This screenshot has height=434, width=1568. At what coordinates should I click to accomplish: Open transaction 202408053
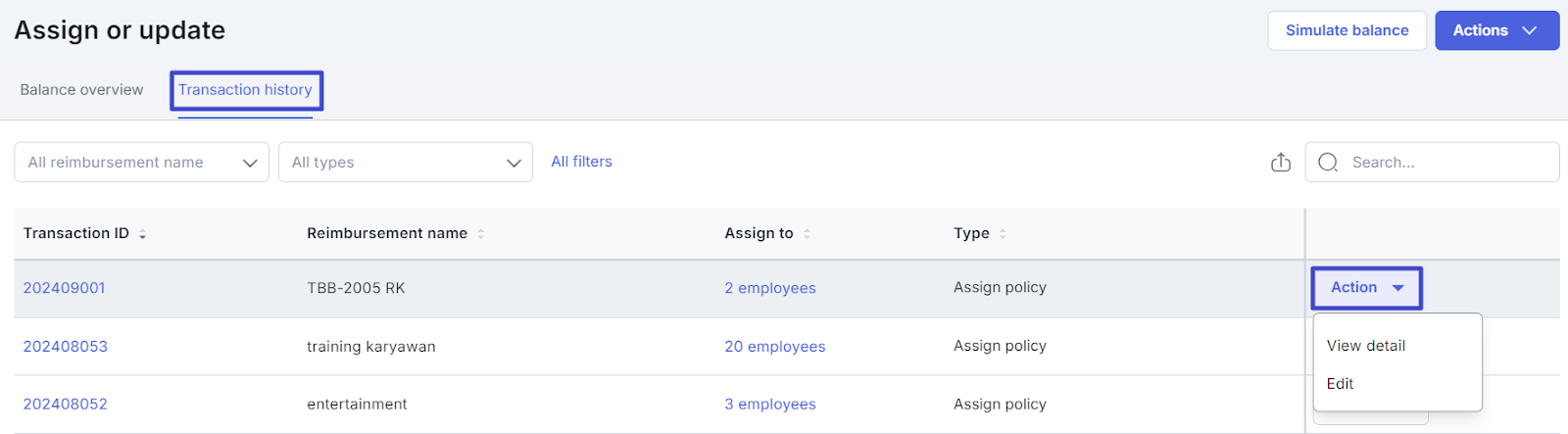point(66,347)
